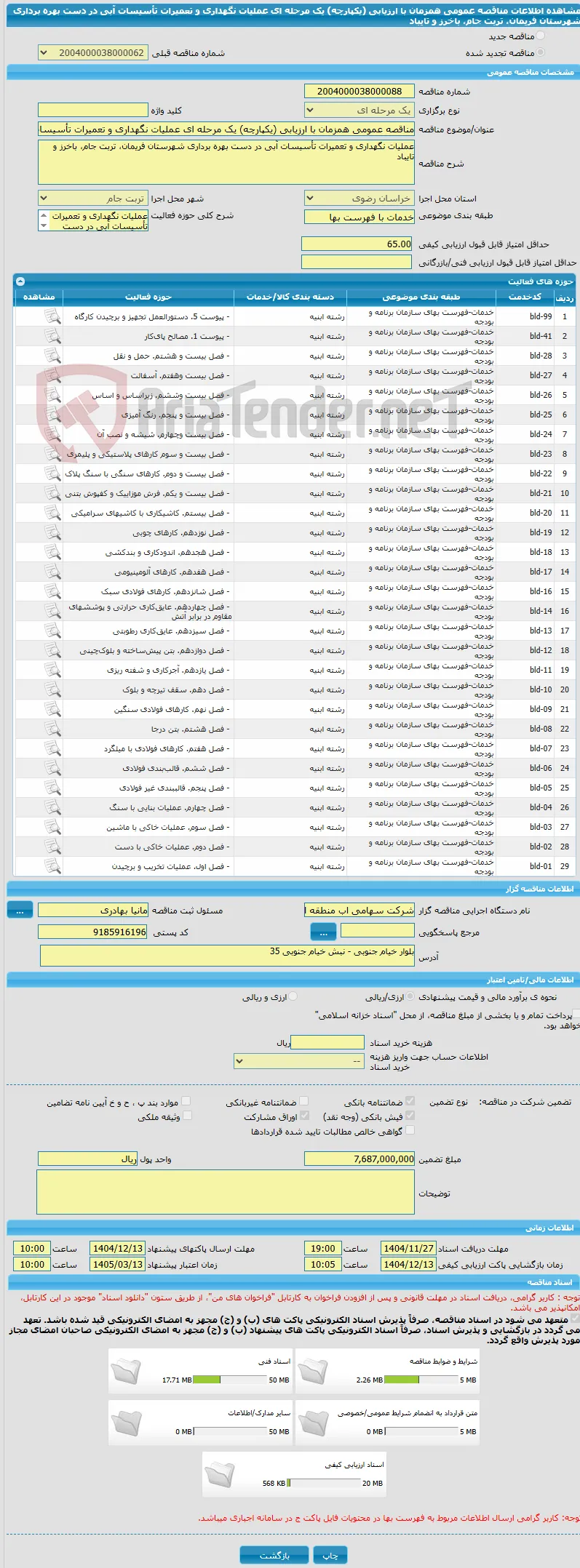Click the بازگشت button
Image resolution: width=580 pixels, height=1568 pixels.
pos(274,1555)
